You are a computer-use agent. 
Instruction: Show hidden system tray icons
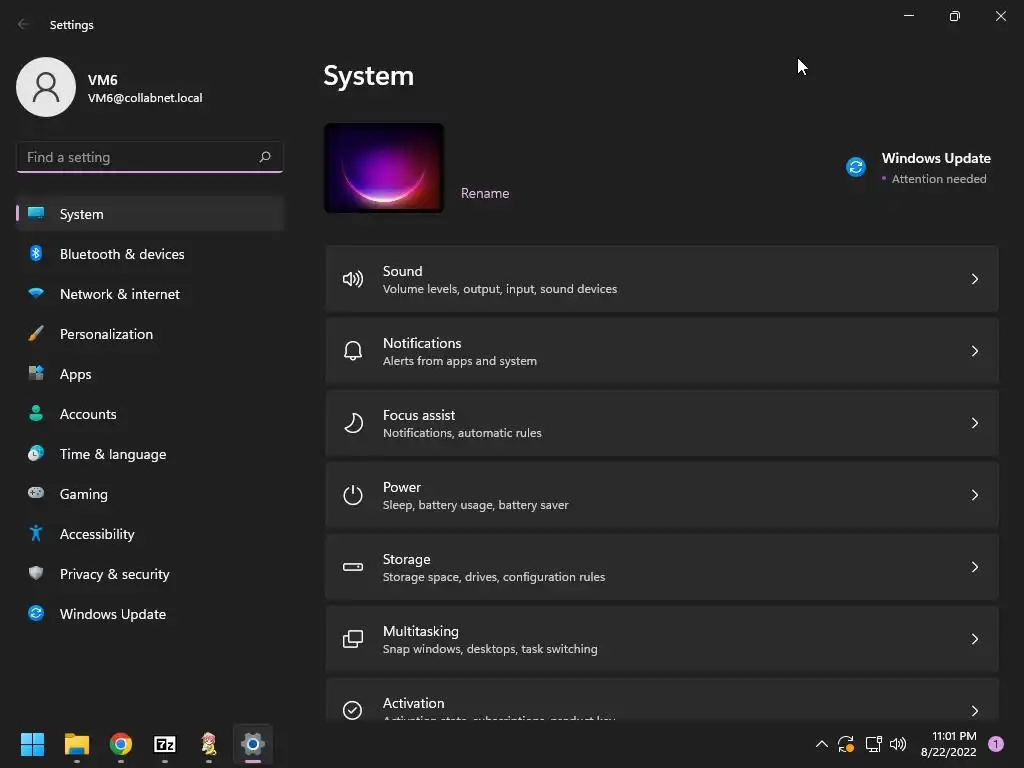click(822, 744)
